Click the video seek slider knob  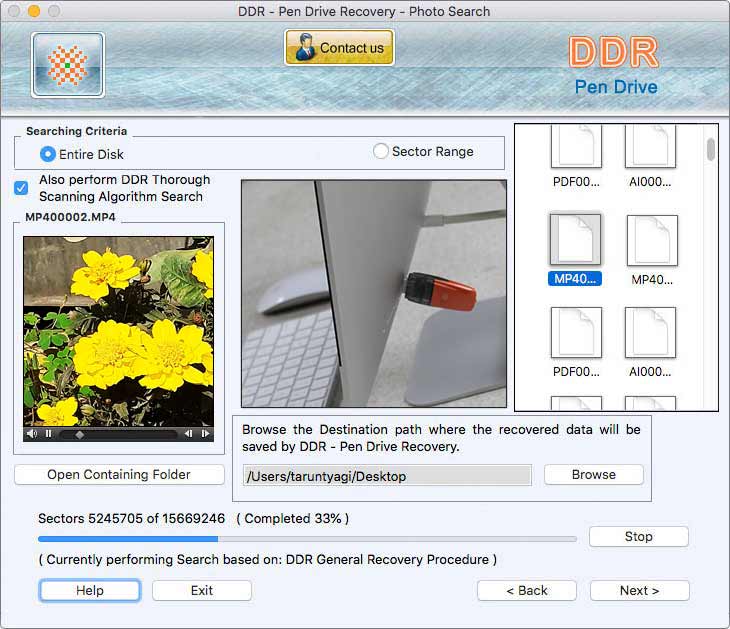click(80, 434)
